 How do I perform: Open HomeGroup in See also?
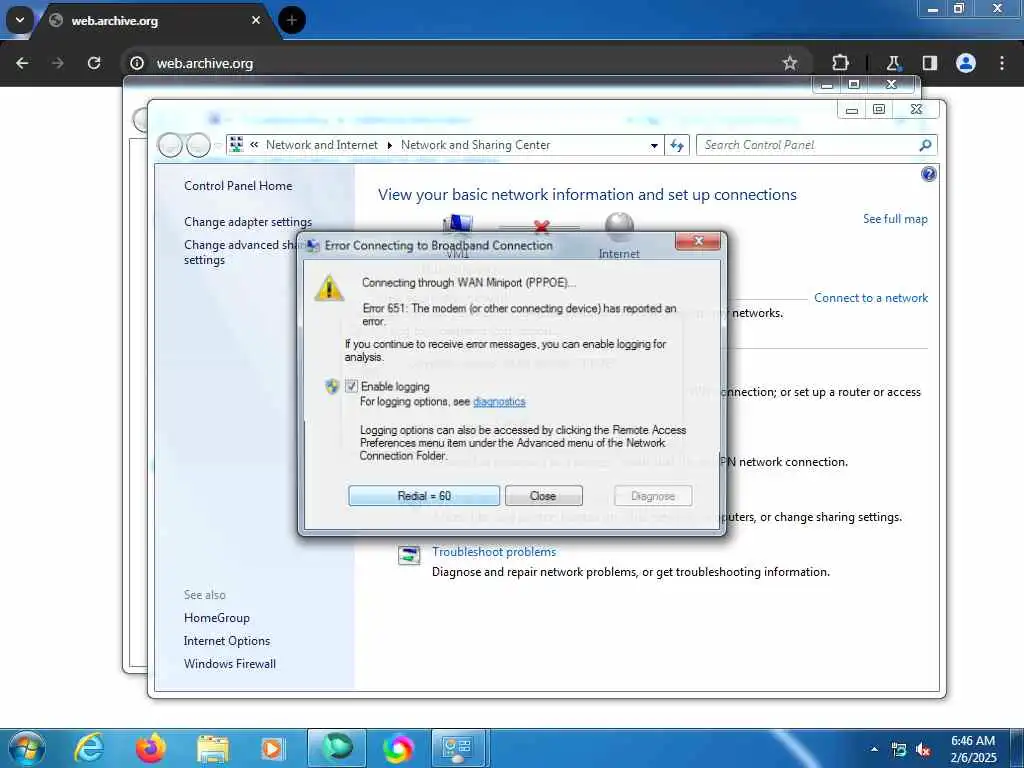[216, 618]
